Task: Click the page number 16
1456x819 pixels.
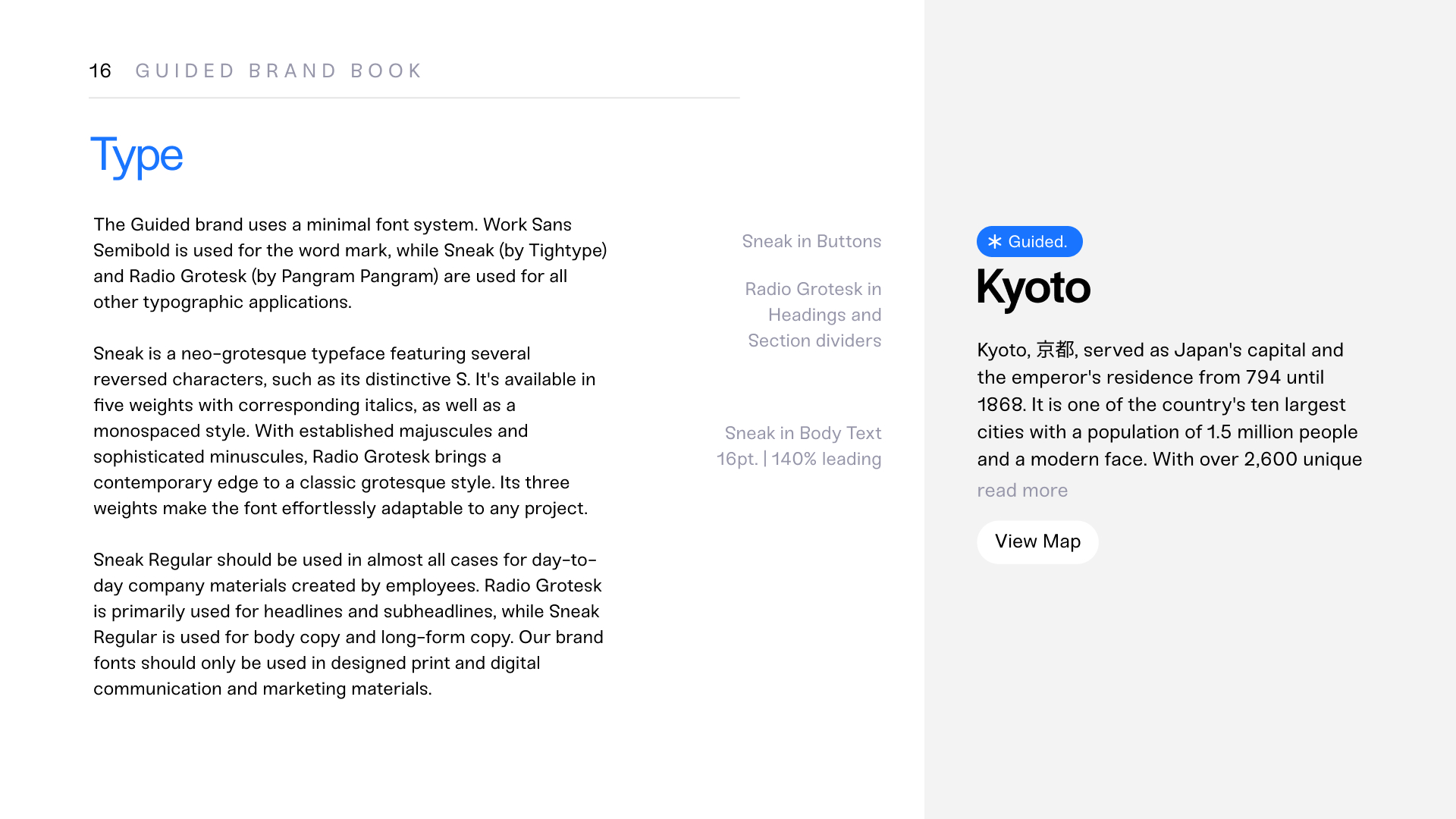Action: (100, 71)
